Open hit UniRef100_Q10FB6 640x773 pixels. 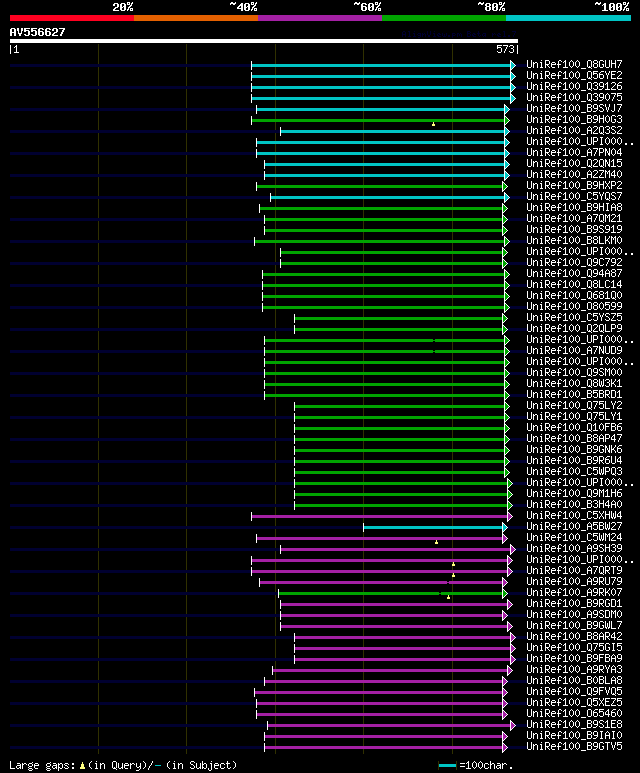(x=574, y=427)
